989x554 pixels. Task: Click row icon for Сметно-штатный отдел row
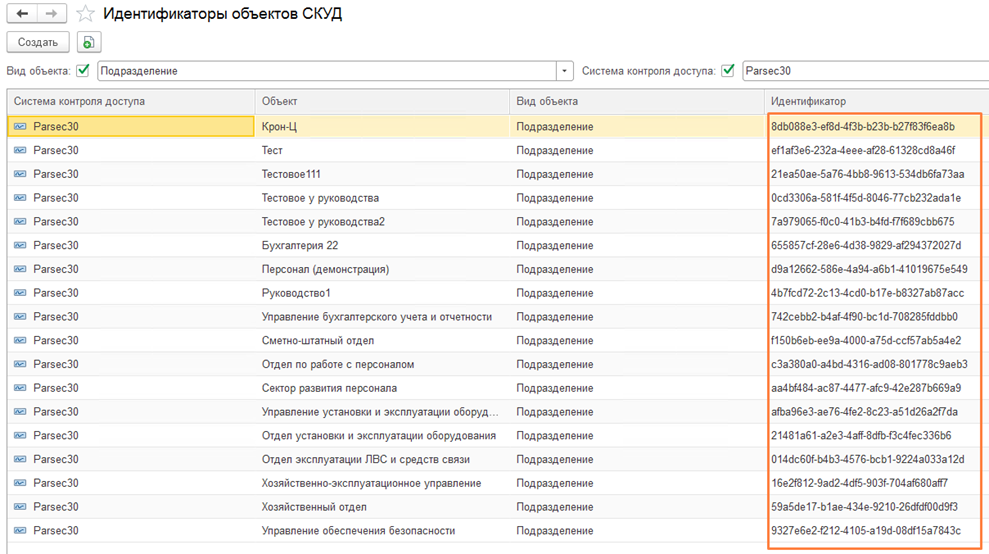pyautogui.click(x=20, y=341)
